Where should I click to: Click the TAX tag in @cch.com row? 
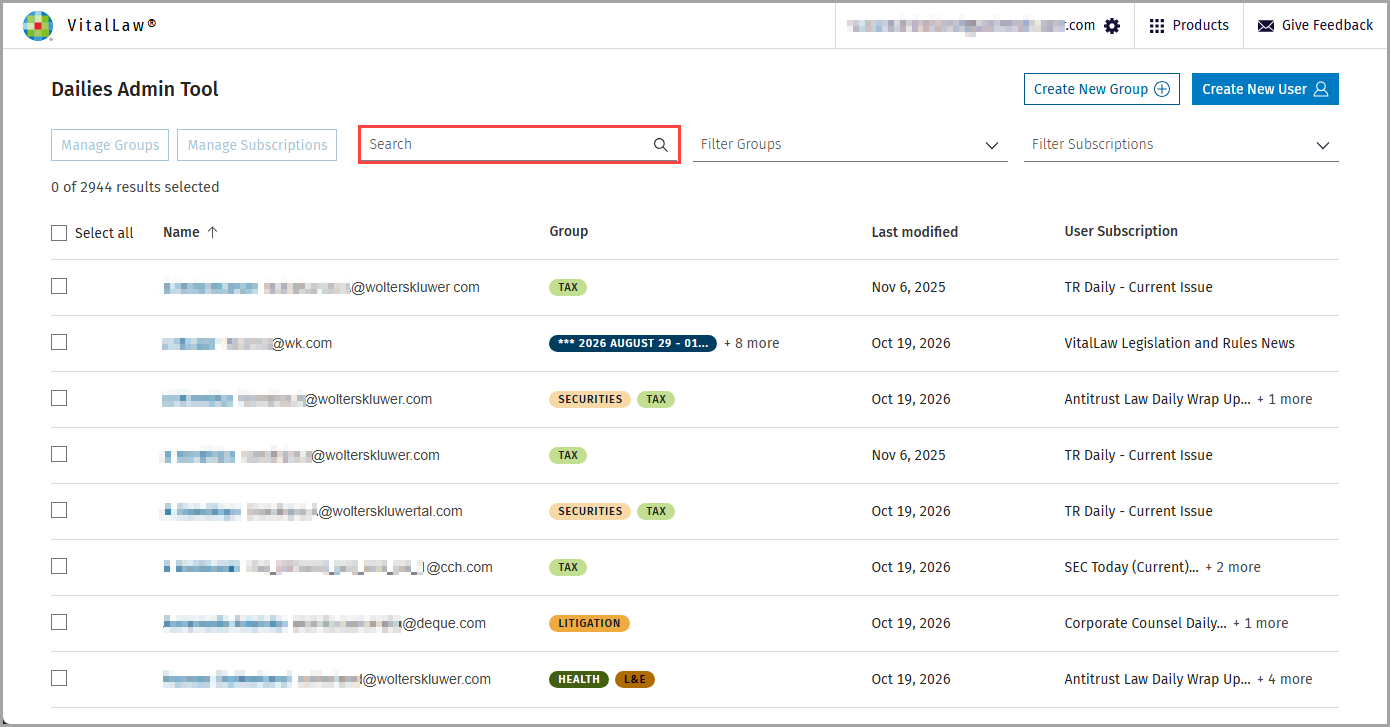point(568,567)
